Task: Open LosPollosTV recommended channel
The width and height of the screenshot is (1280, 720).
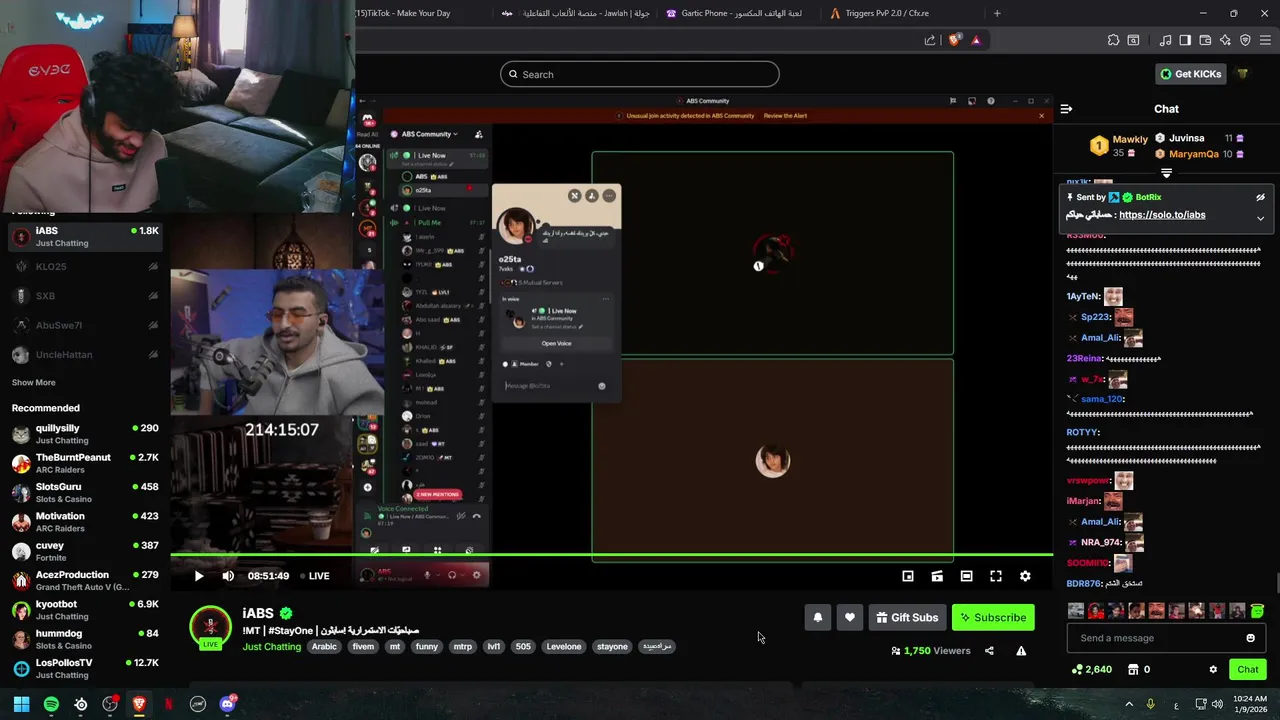Action: (x=85, y=668)
